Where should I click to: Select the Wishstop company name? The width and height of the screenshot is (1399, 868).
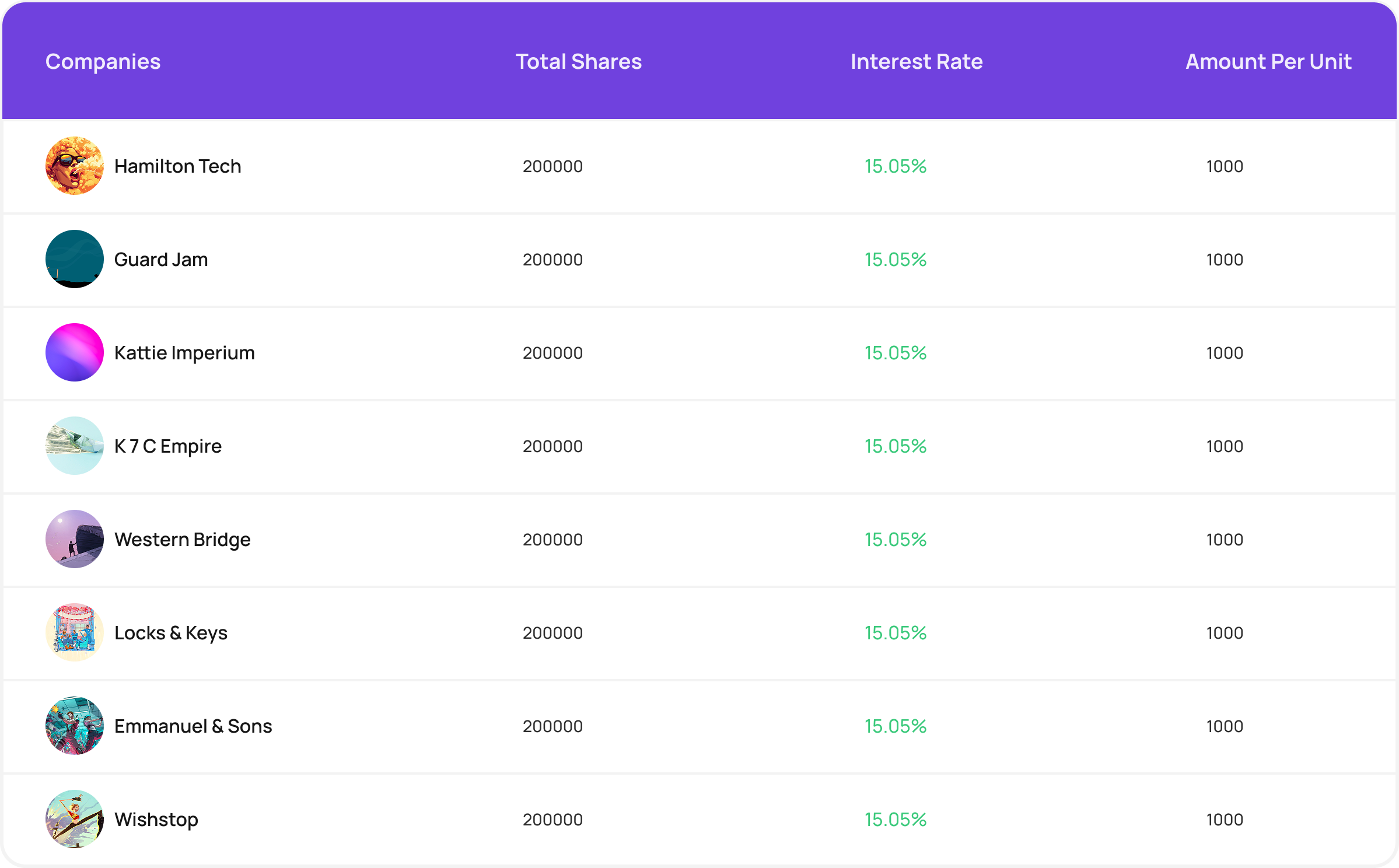point(156,820)
